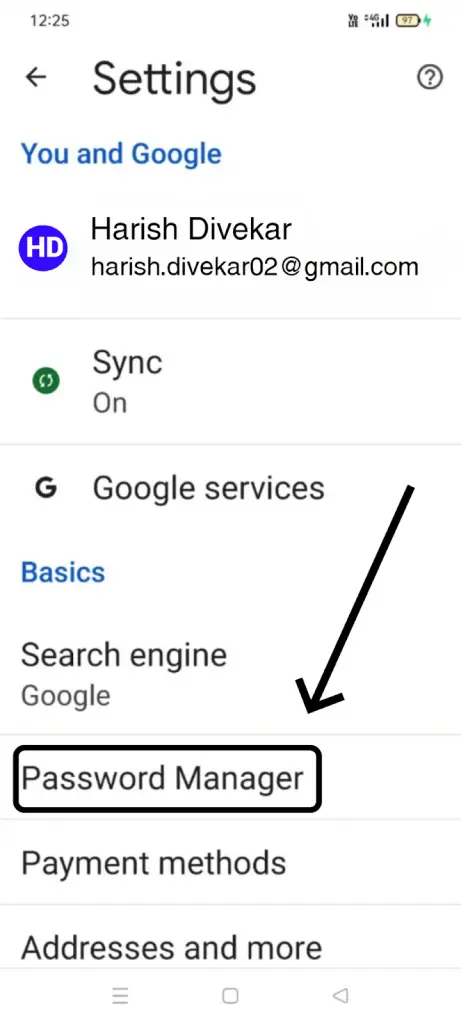Tap the harish.divekar02@gmail.com email text

[x=254, y=266]
